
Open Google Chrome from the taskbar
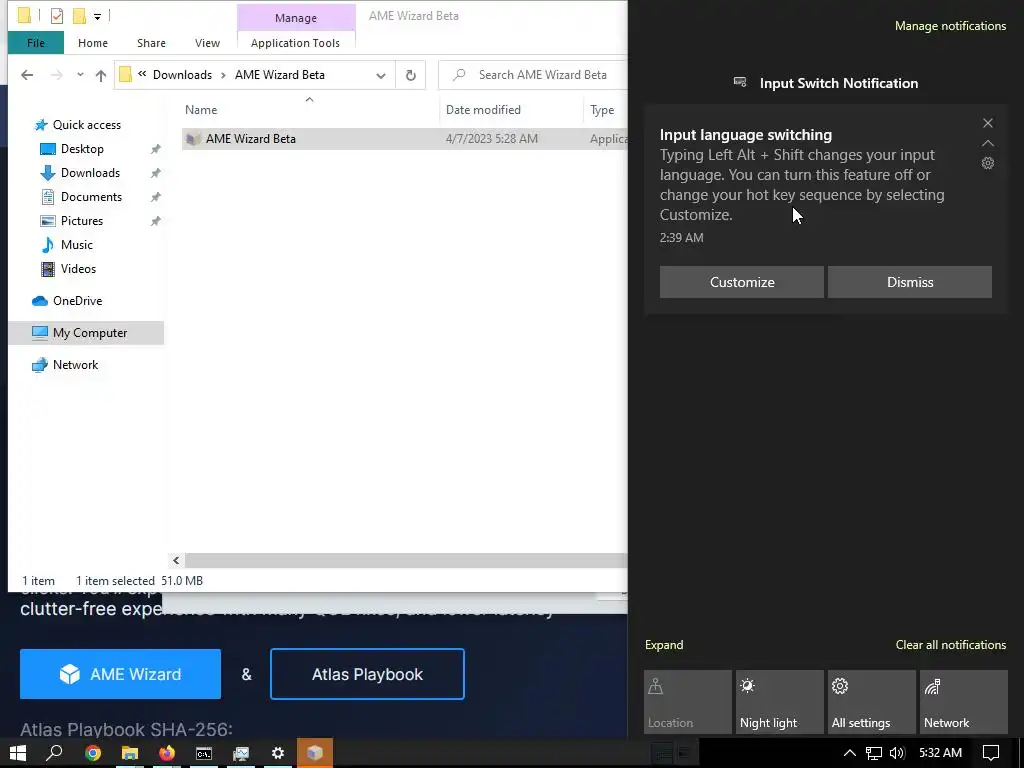pos(93,753)
